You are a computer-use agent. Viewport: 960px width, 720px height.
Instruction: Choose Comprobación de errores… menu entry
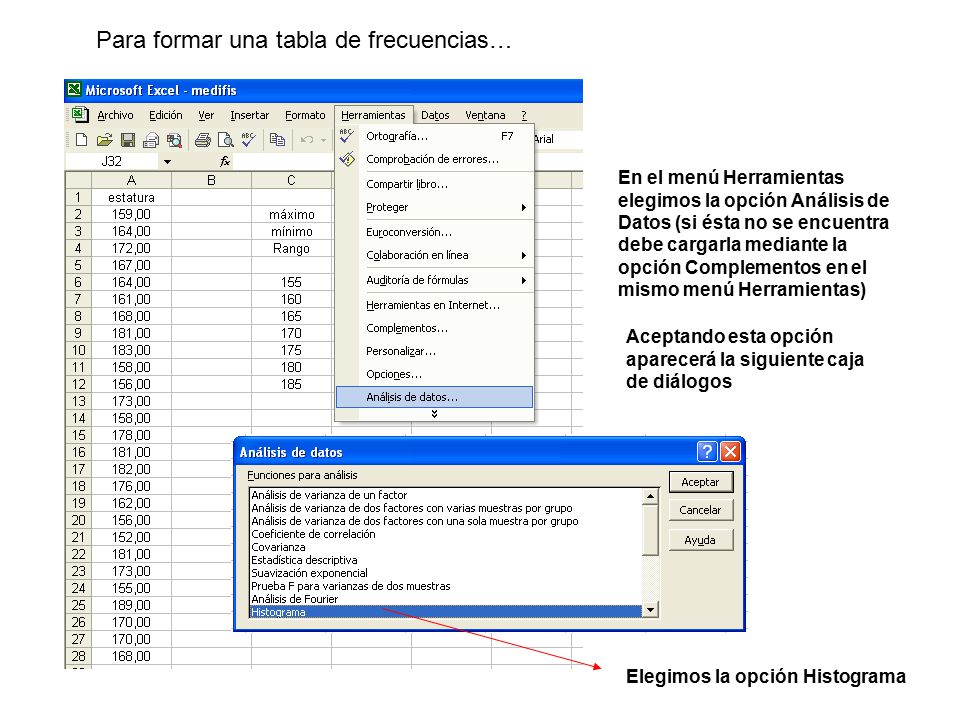coord(434,159)
